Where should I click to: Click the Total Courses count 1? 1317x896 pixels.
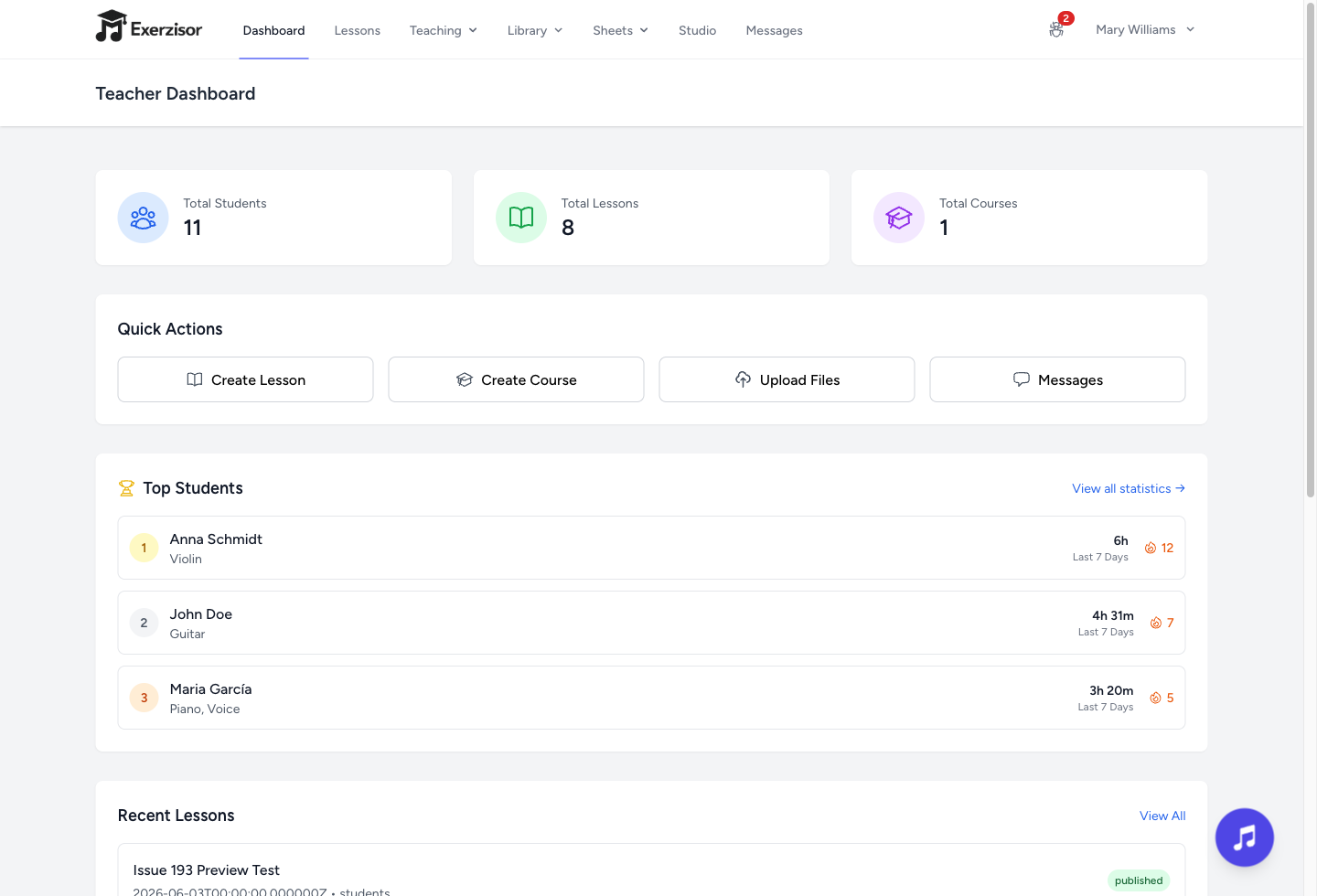(944, 228)
